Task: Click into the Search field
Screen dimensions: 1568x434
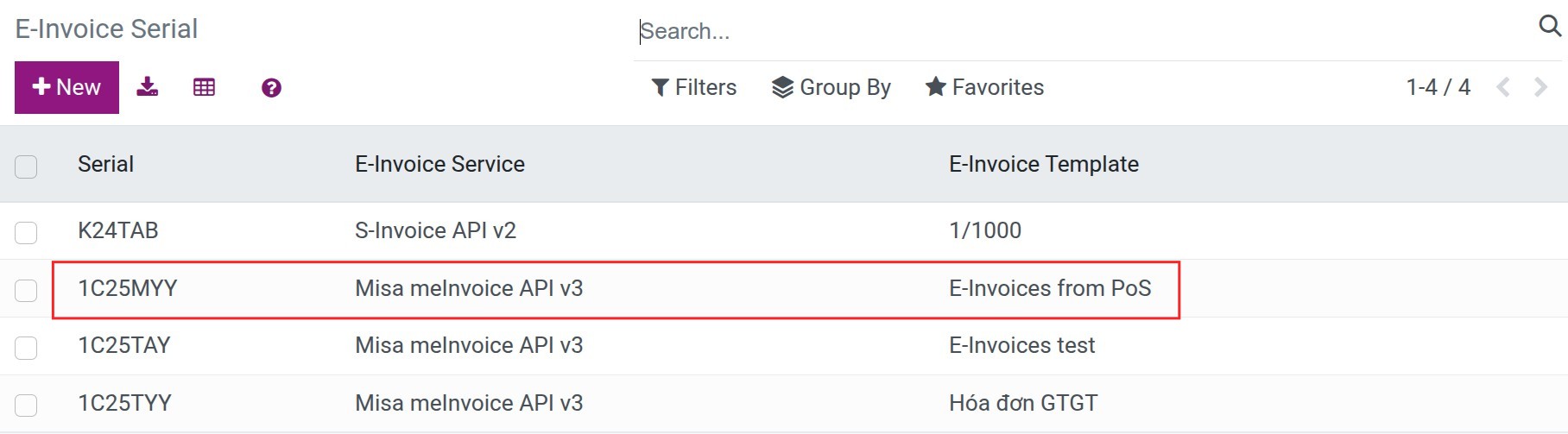Action: [1084, 31]
